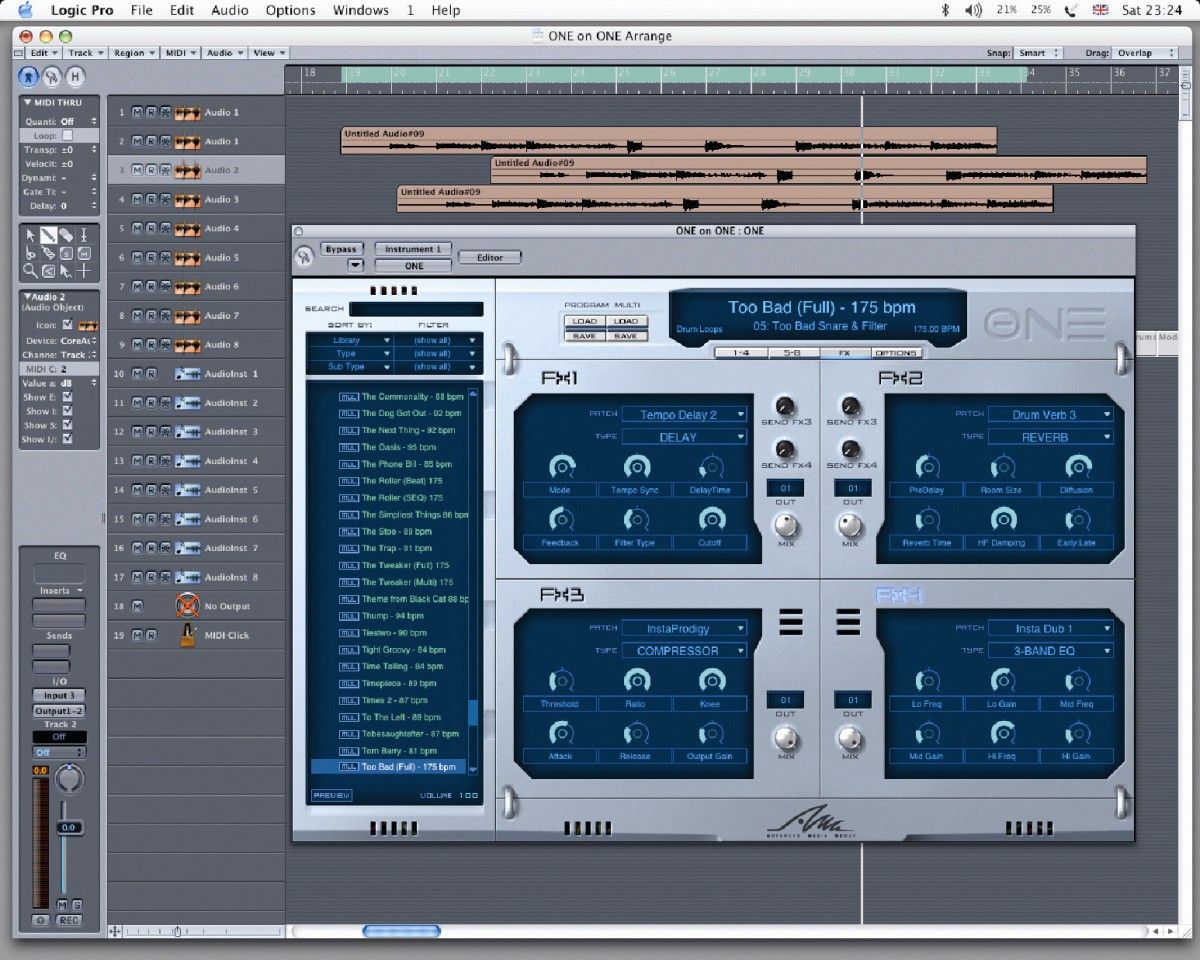
Task: Mute the Audio 3 track
Action: pos(137,199)
